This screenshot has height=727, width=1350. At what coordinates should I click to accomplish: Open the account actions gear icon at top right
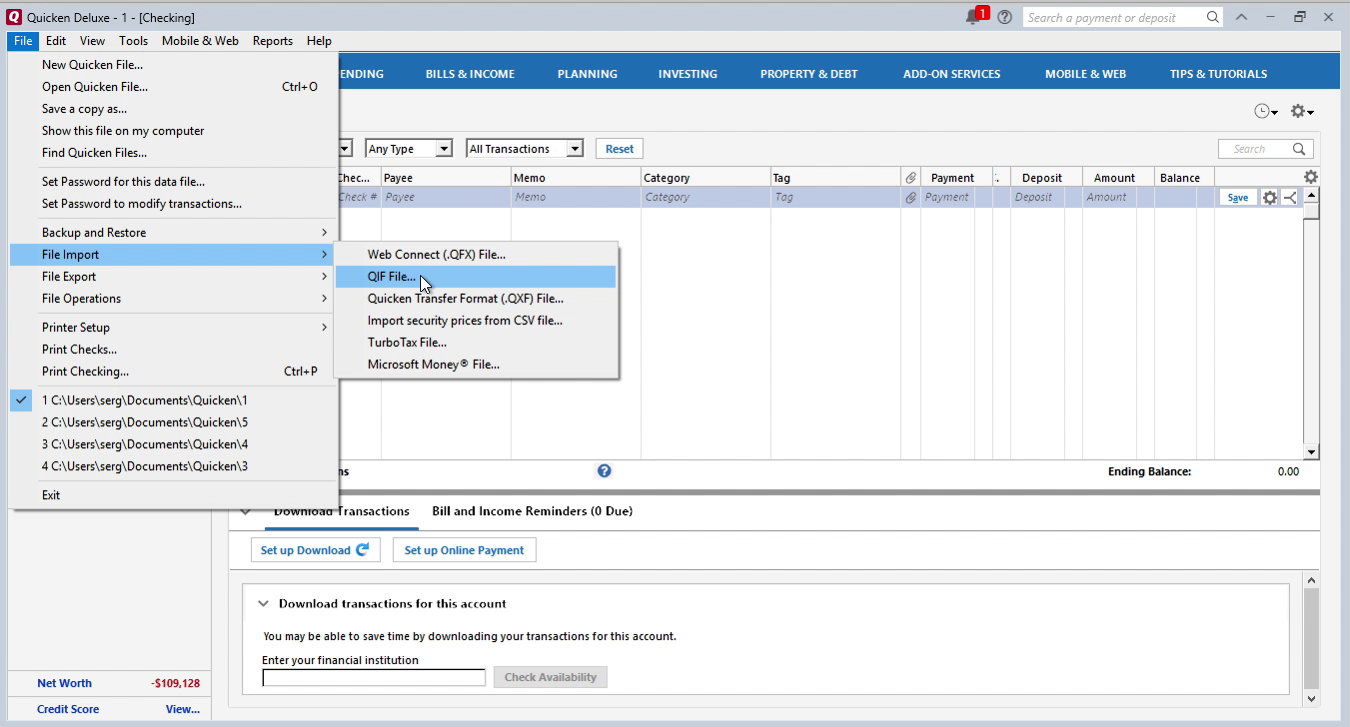(x=1302, y=112)
